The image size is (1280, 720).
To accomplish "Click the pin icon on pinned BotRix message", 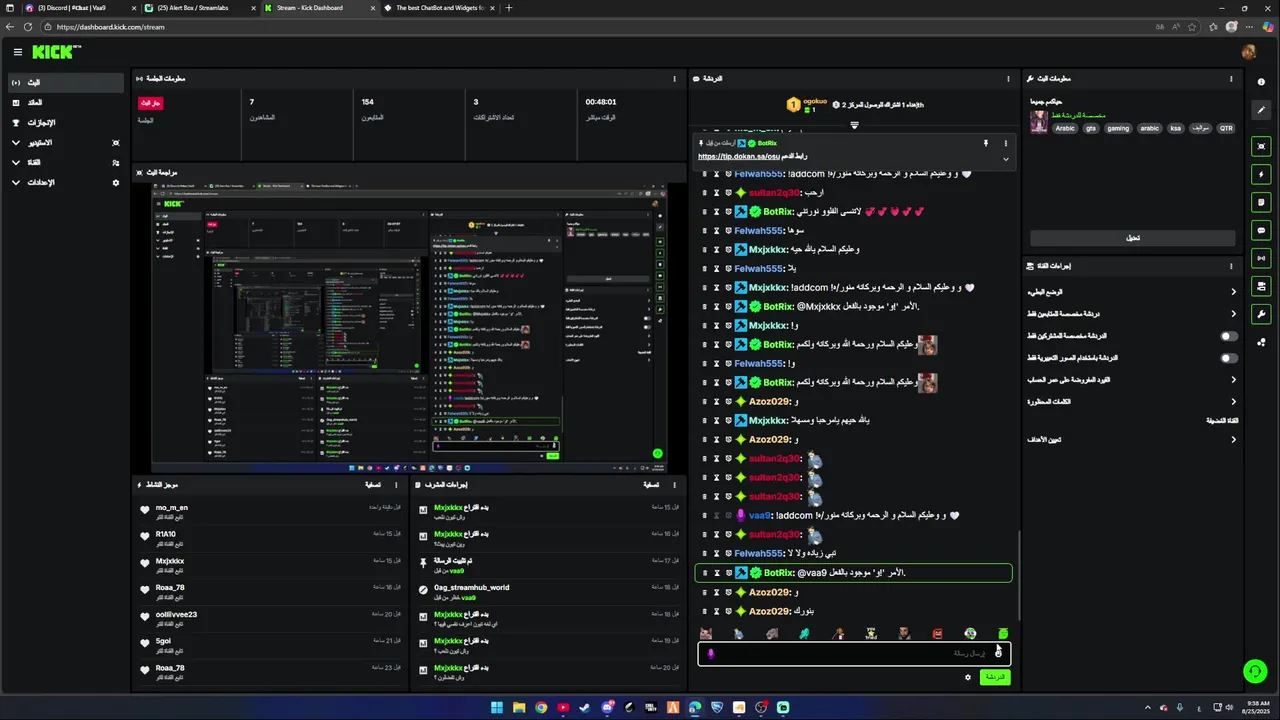I will pos(985,143).
